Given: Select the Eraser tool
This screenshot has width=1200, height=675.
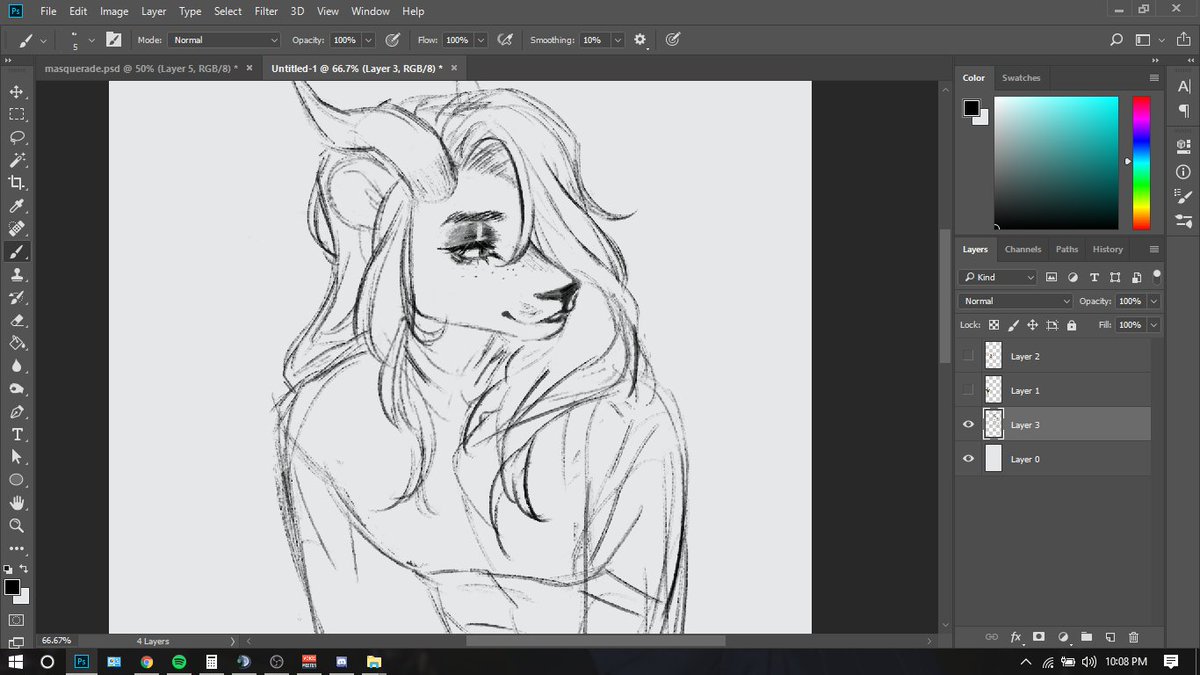Looking at the screenshot, I should click(x=17, y=321).
